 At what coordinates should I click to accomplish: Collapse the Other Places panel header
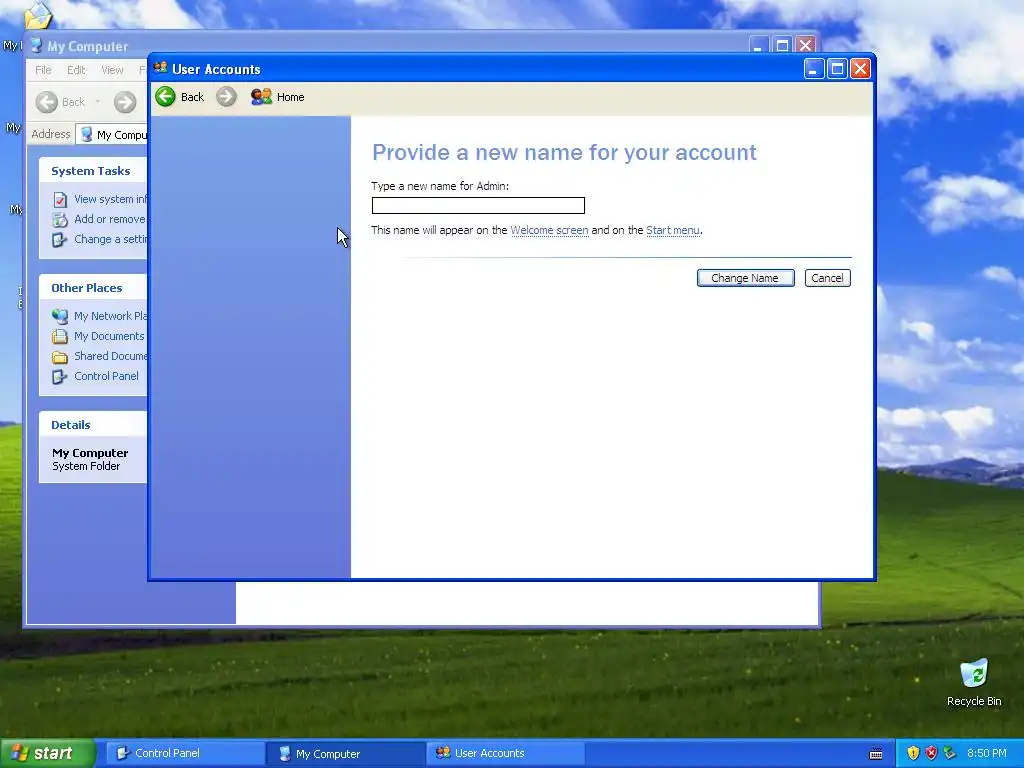click(x=92, y=288)
